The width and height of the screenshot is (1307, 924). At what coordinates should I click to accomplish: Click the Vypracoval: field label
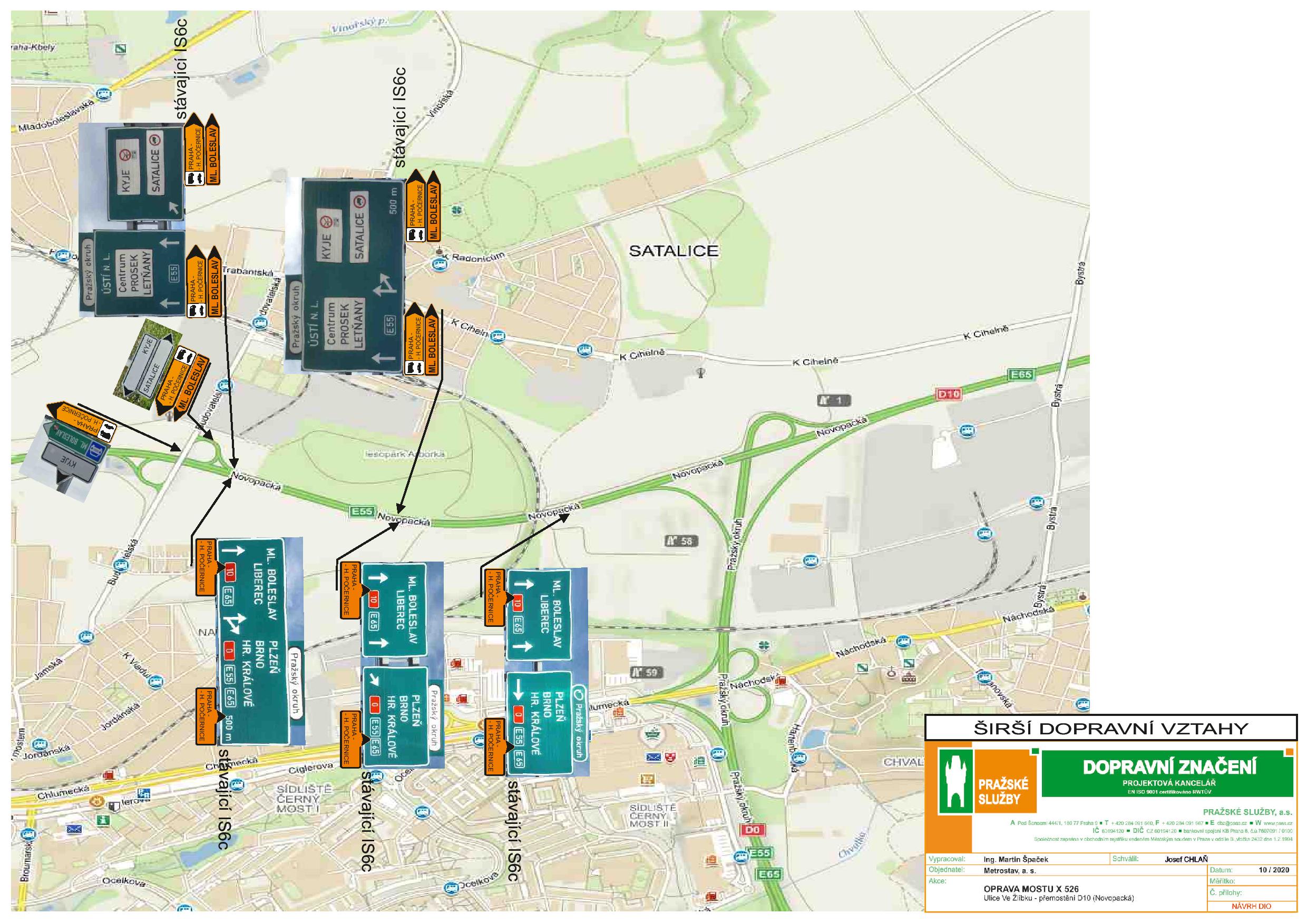point(947,859)
